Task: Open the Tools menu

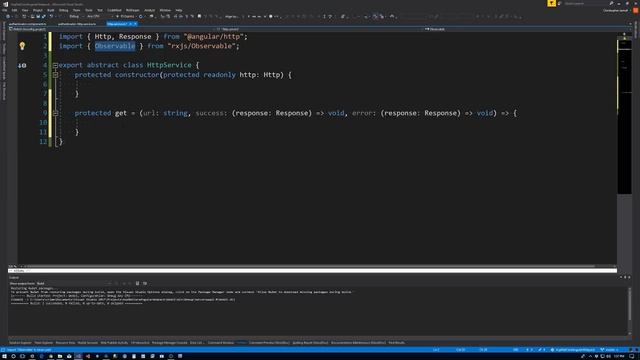Action: (x=88, y=10)
